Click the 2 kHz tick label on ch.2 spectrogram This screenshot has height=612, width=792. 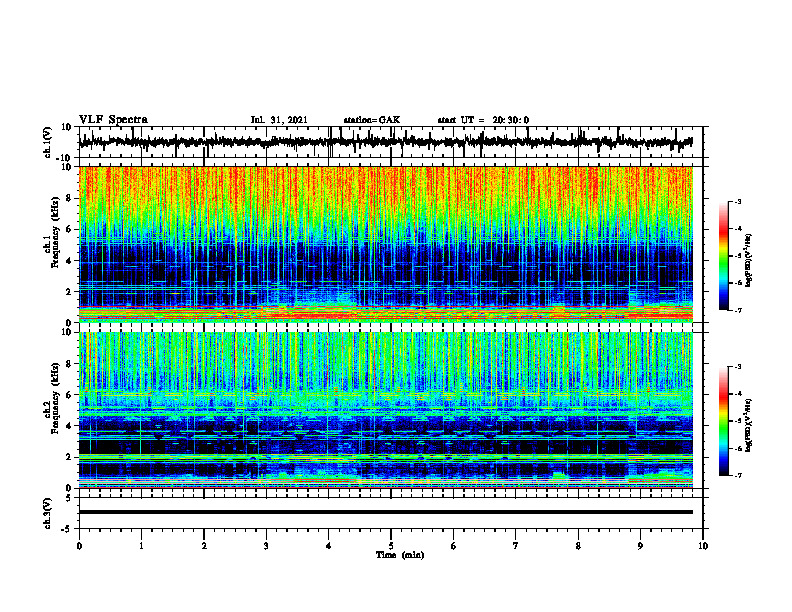pyautogui.click(x=70, y=457)
